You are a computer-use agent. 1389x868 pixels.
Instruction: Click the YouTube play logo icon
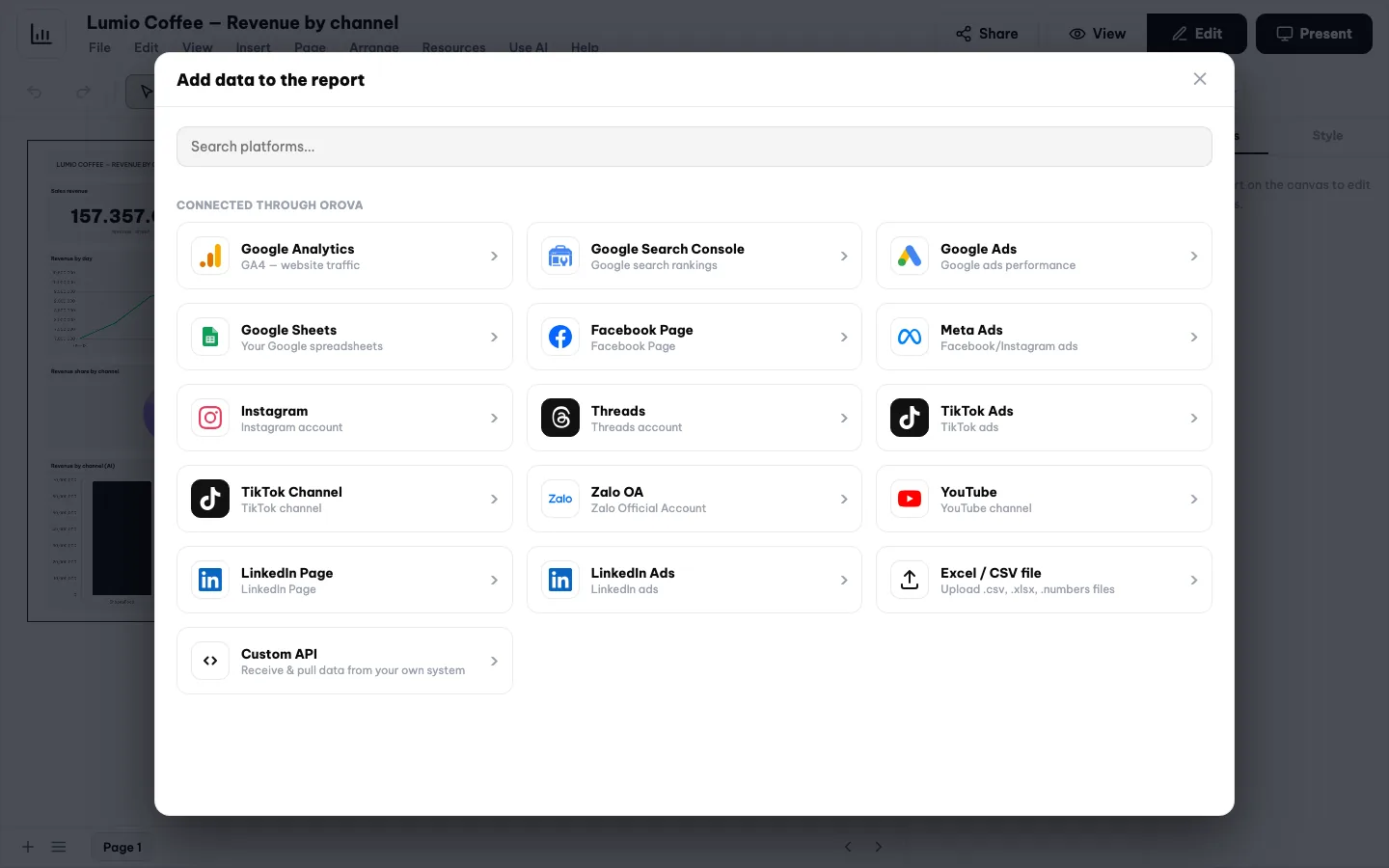[910, 499]
